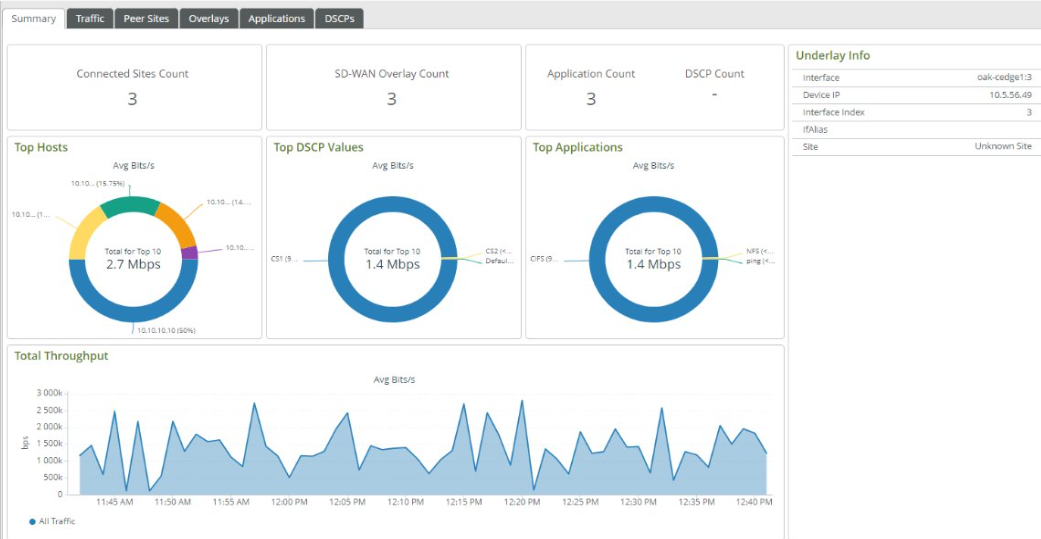Click the CS1 label in DSCP chart
Screen dimensions: 1041x539
[285, 259]
